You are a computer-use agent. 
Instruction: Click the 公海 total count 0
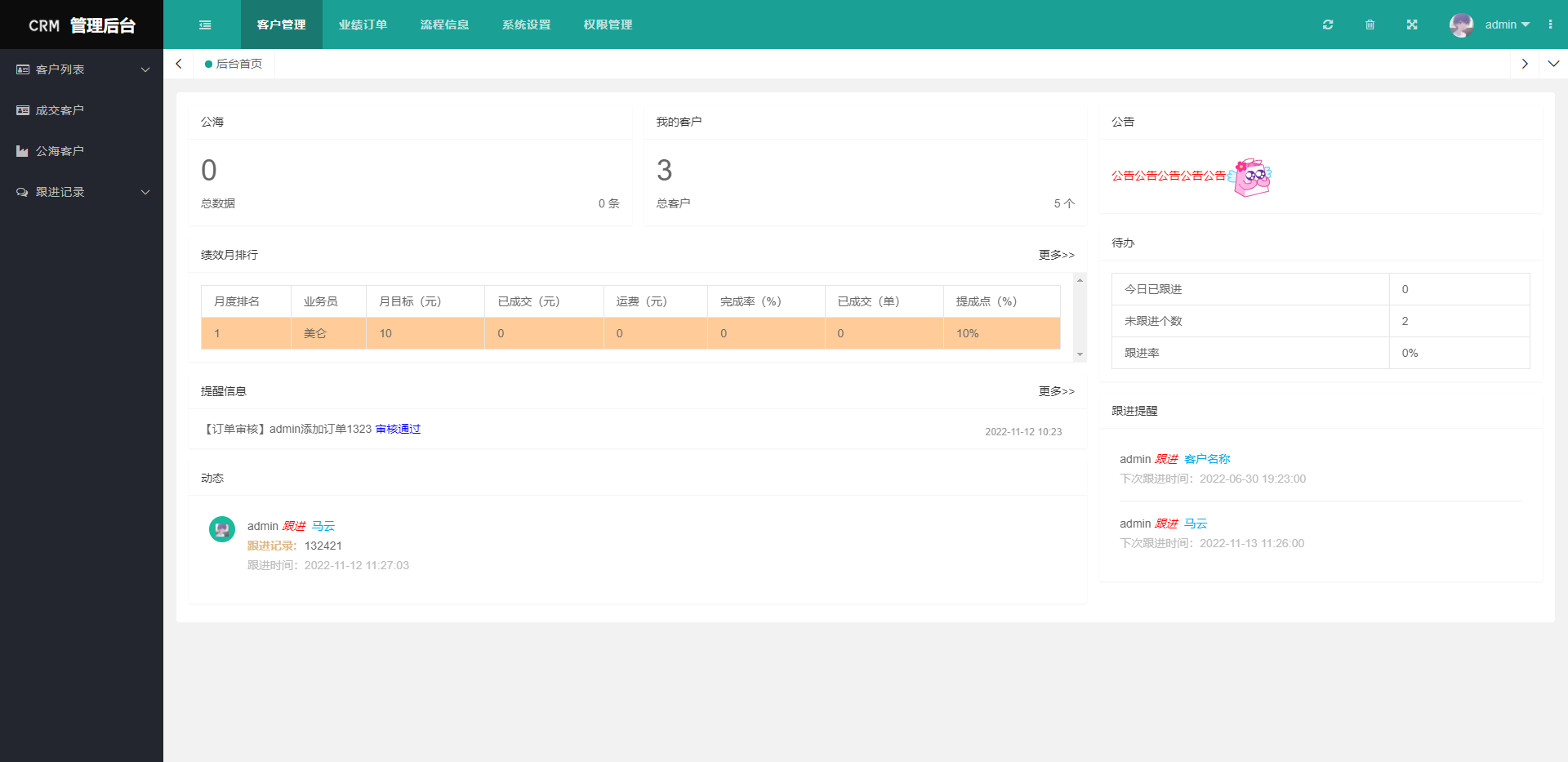click(209, 171)
